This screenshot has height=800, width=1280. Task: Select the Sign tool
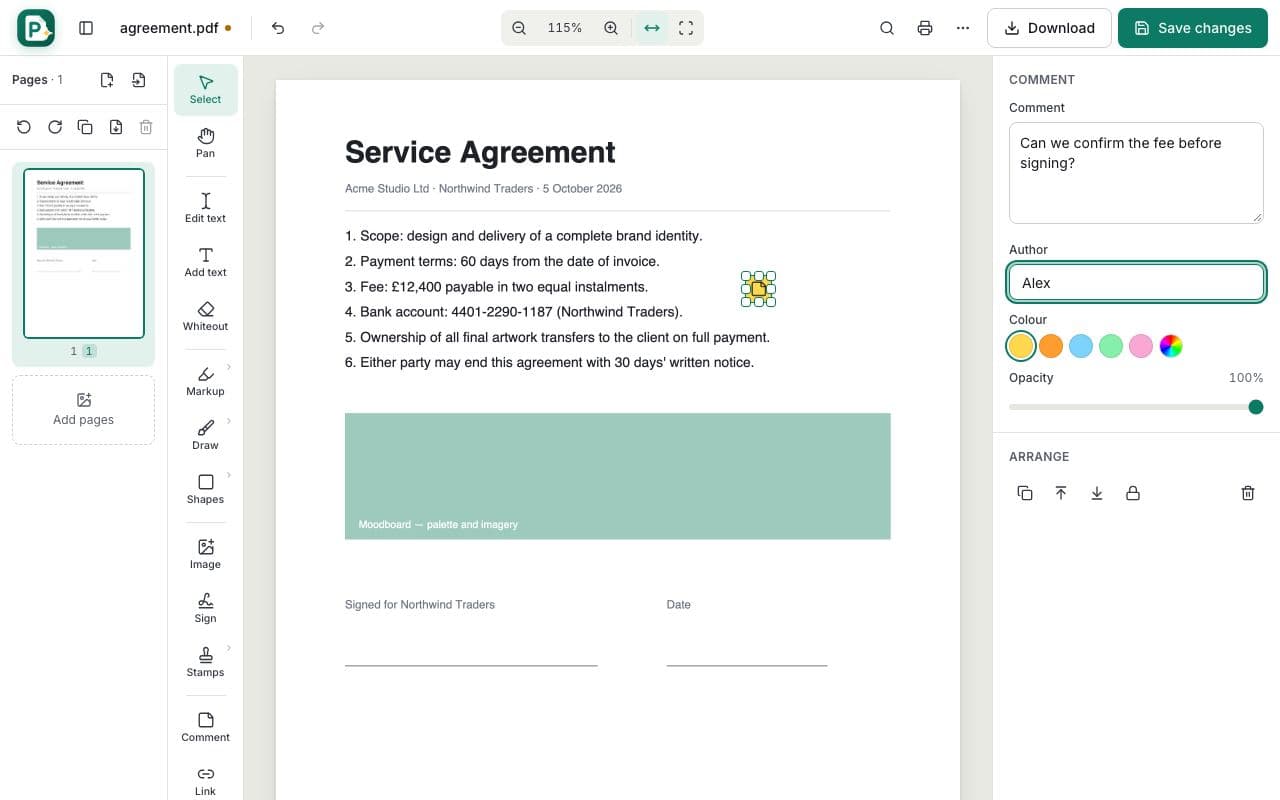coord(205,608)
